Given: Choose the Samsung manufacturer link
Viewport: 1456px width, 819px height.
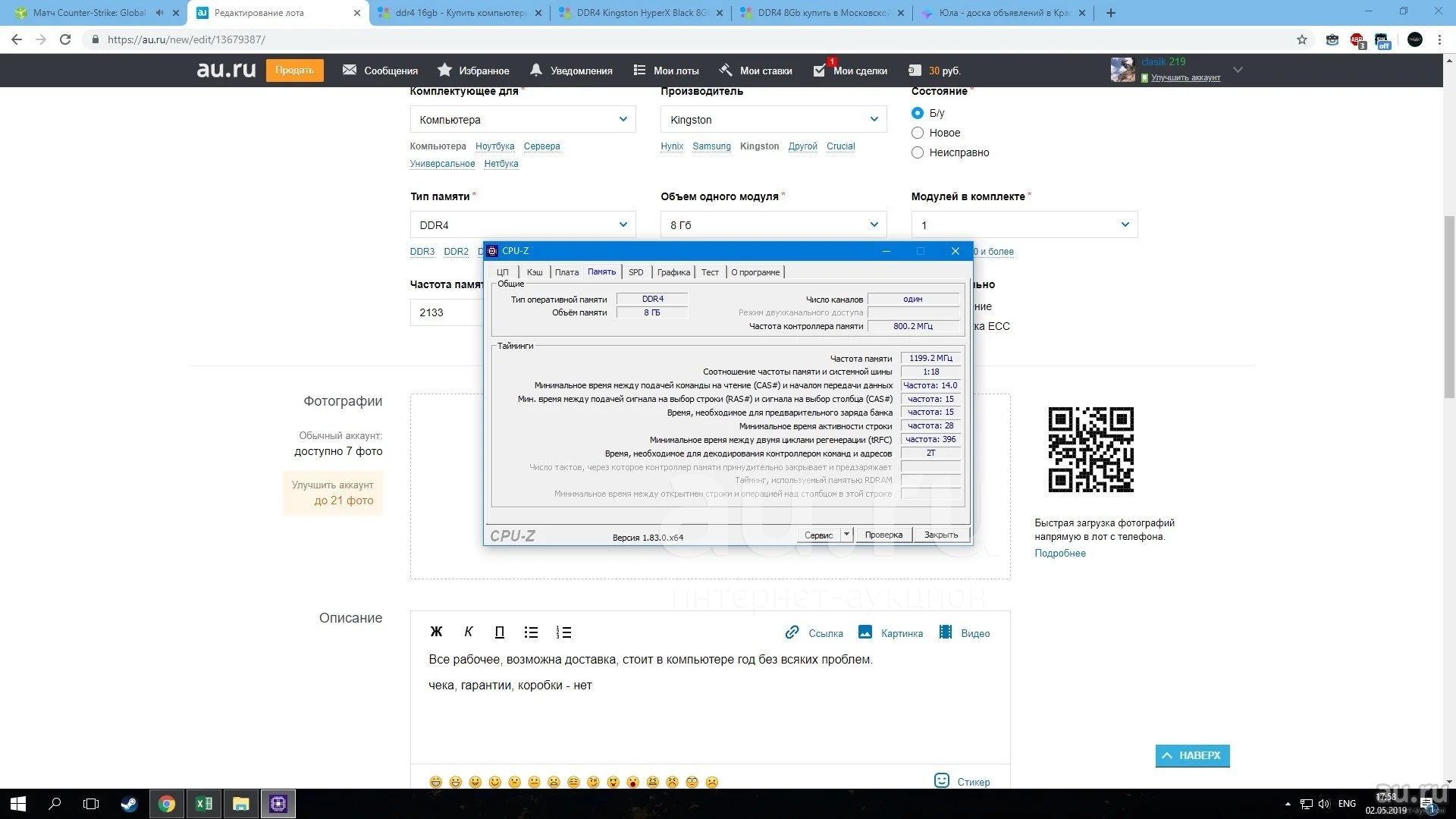Looking at the screenshot, I should point(711,146).
